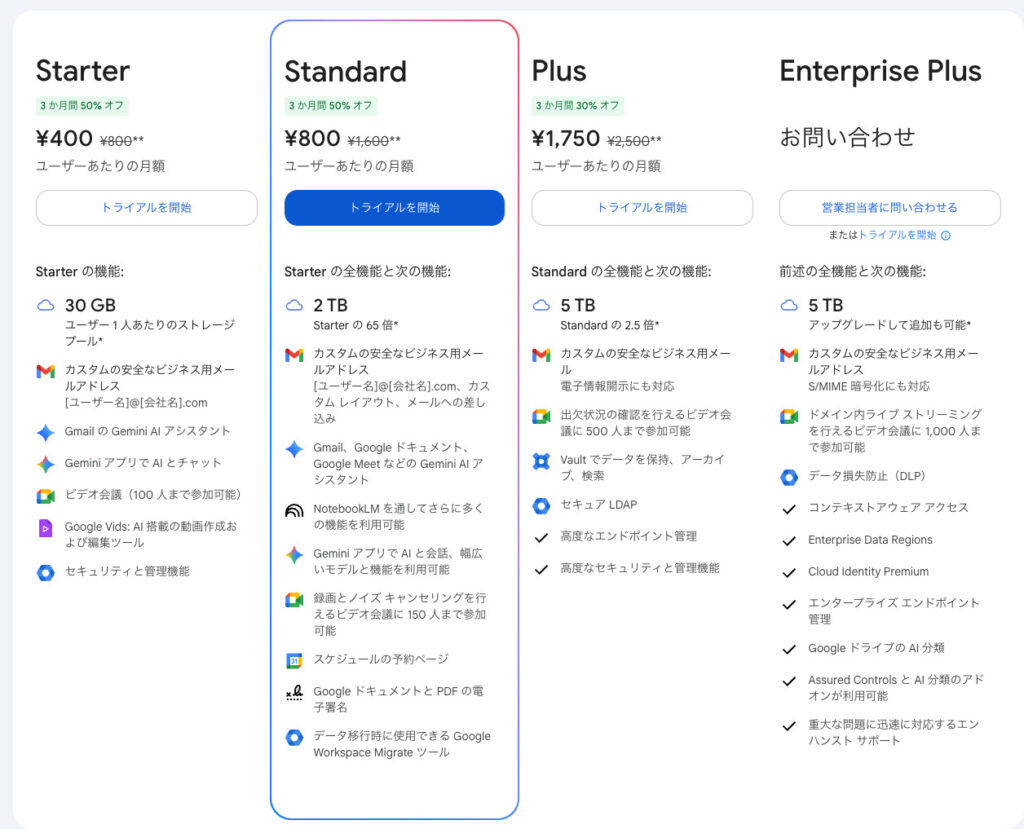Click the eSignature icon in Standard plan
Image resolution: width=1024 pixels, height=829 pixels.
tap(294, 692)
